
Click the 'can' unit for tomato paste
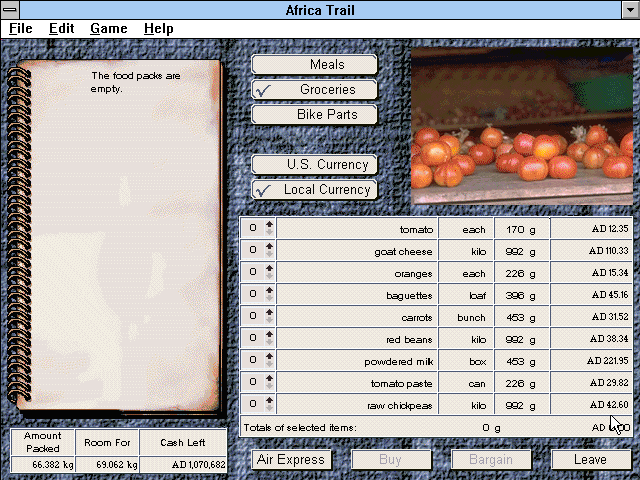477,384
